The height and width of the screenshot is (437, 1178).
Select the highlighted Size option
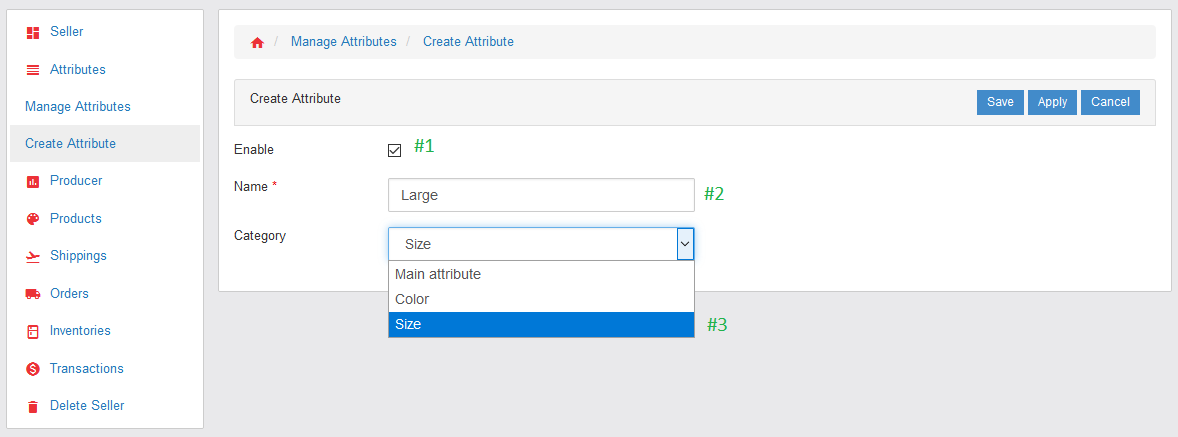(541, 324)
